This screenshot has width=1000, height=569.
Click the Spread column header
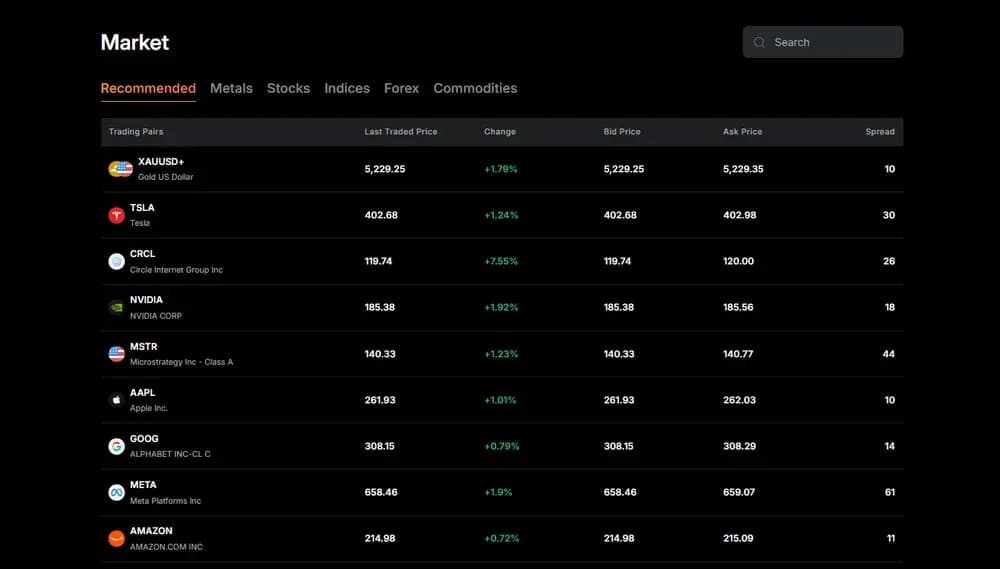(880, 131)
